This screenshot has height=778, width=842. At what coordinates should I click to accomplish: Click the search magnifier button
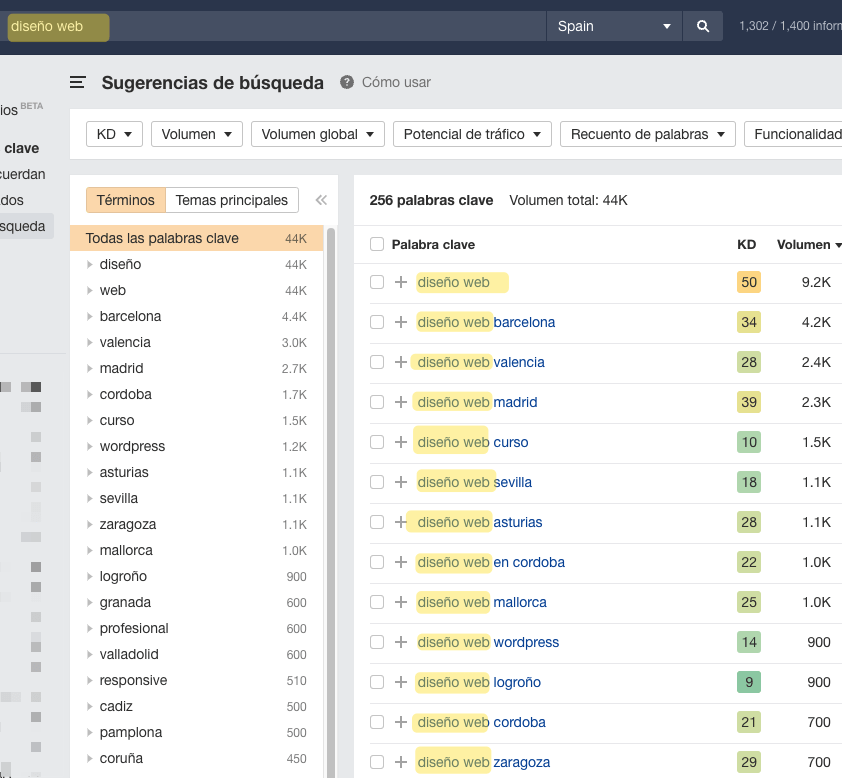pyautogui.click(x=703, y=27)
